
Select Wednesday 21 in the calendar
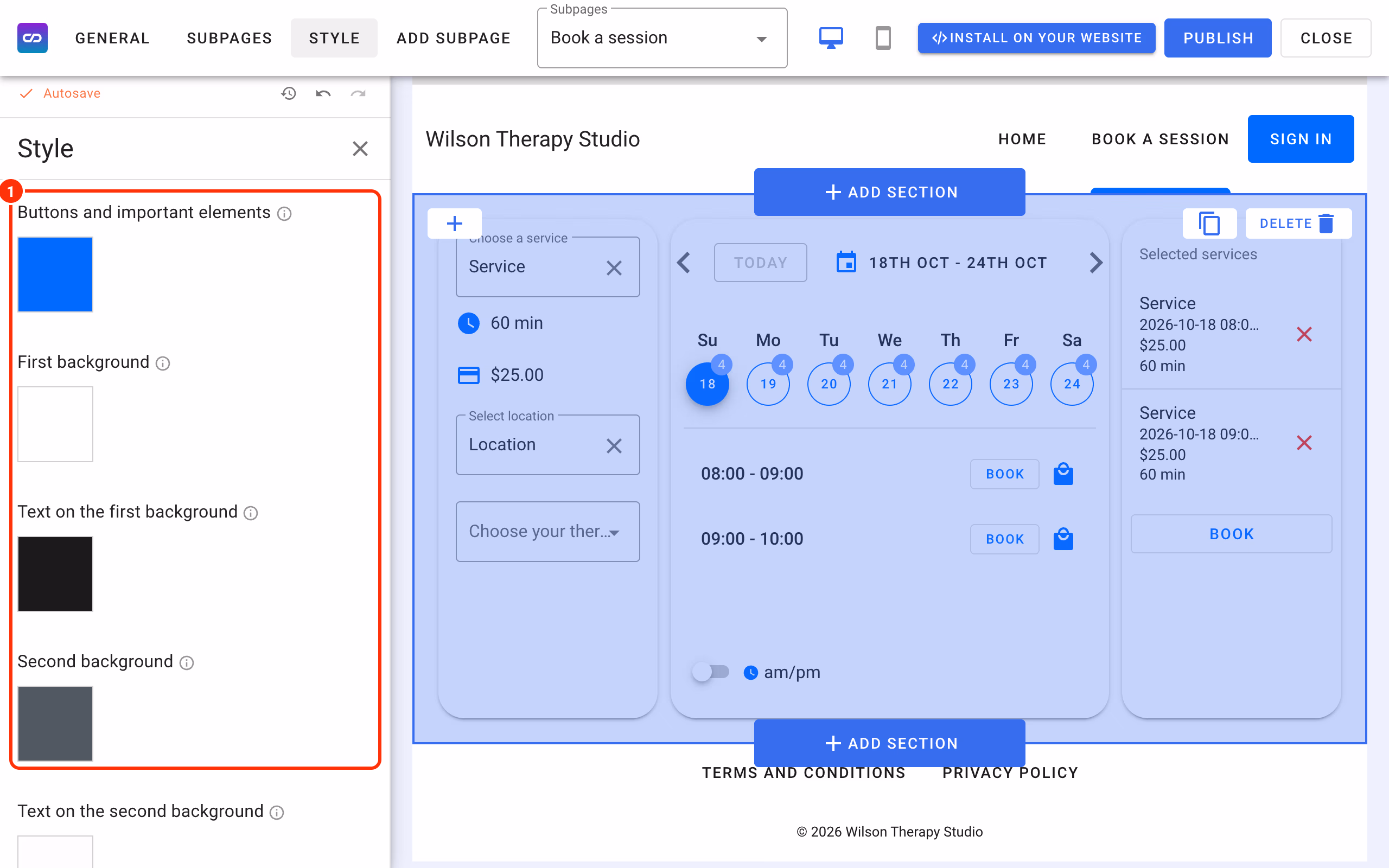[x=890, y=384]
